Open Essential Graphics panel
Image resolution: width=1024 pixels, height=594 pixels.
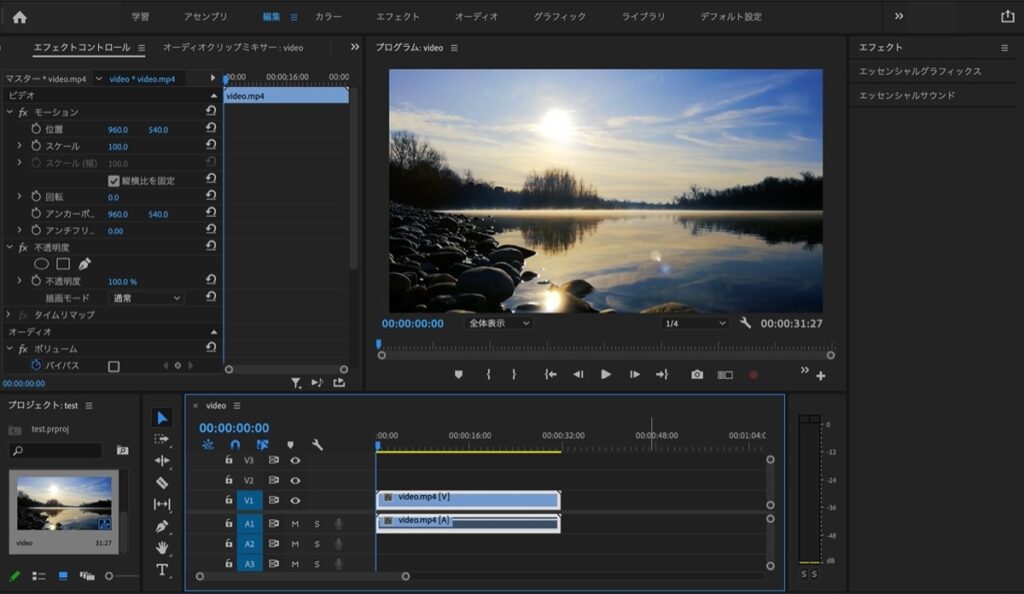(920, 71)
